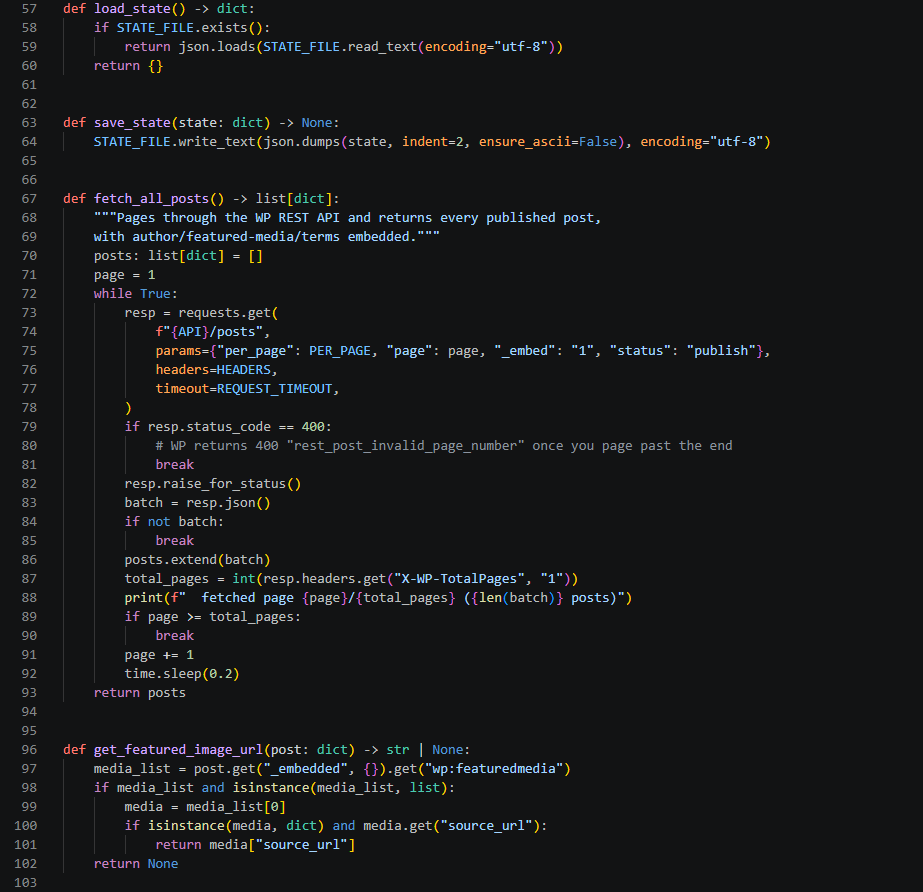Click the save_state function name
This screenshot has width=923, height=892.
pyautogui.click(x=132, y=122)
